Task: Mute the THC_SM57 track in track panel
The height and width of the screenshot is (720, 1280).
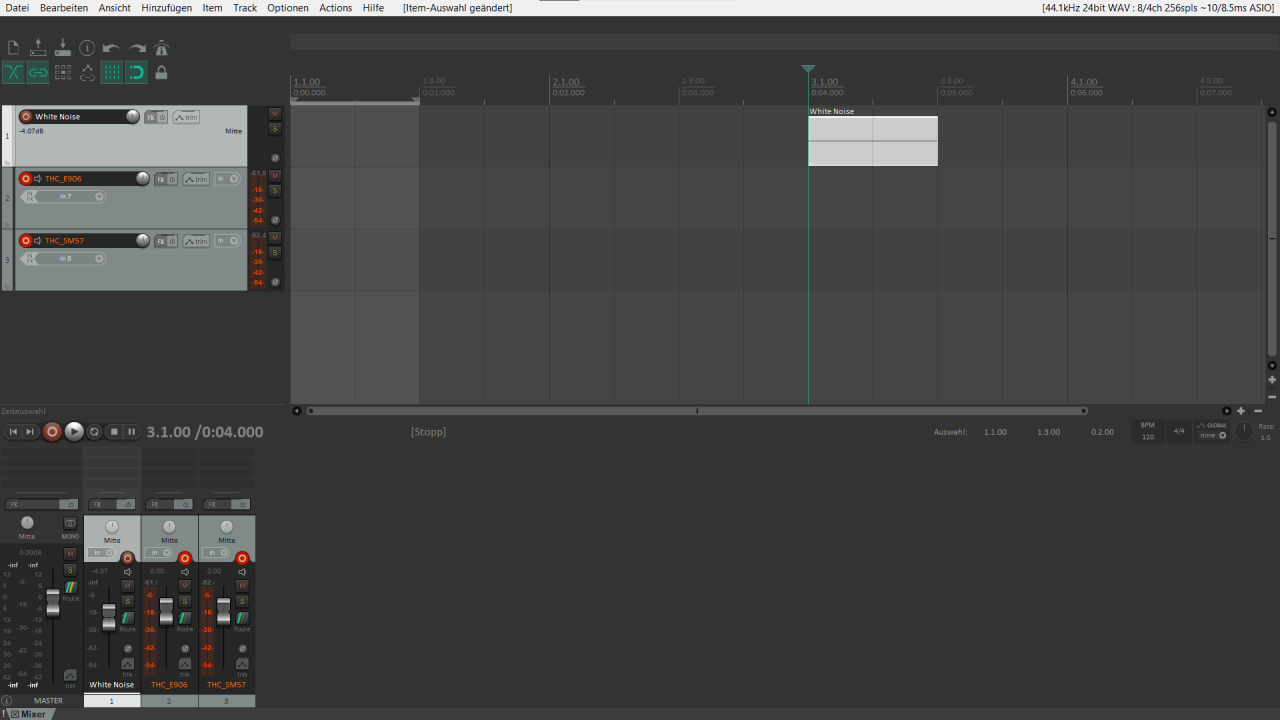Action: (x=275, y=238)
